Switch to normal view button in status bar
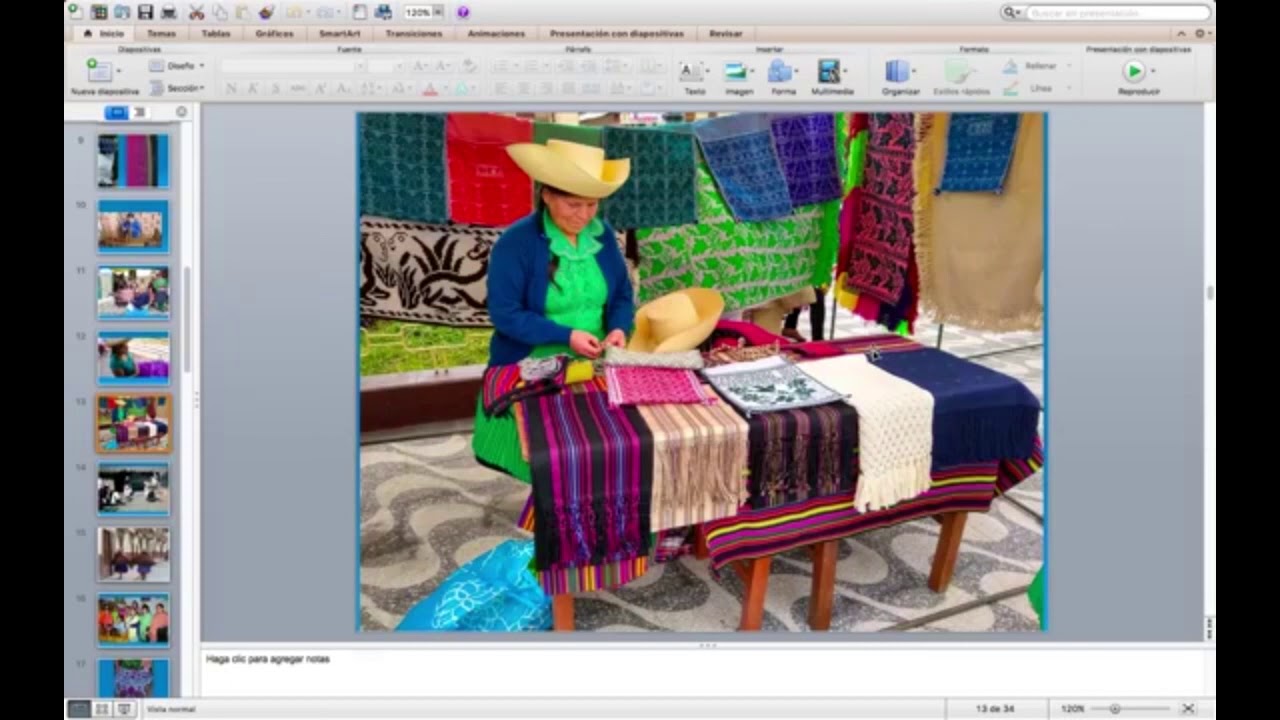Image resolution: width=1280 pixels, height=720 pixels. pos(78,708)
